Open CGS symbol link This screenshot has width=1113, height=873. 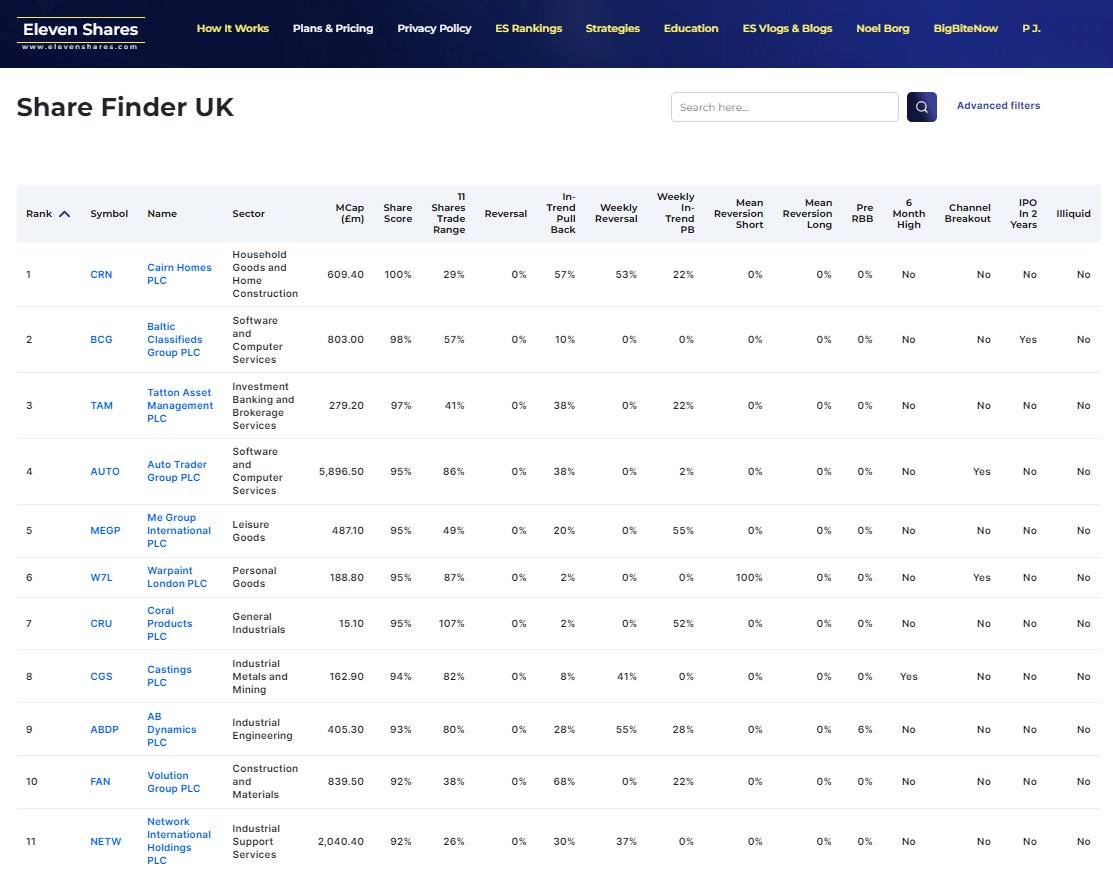pyautogui.click(x=101, y=677)
